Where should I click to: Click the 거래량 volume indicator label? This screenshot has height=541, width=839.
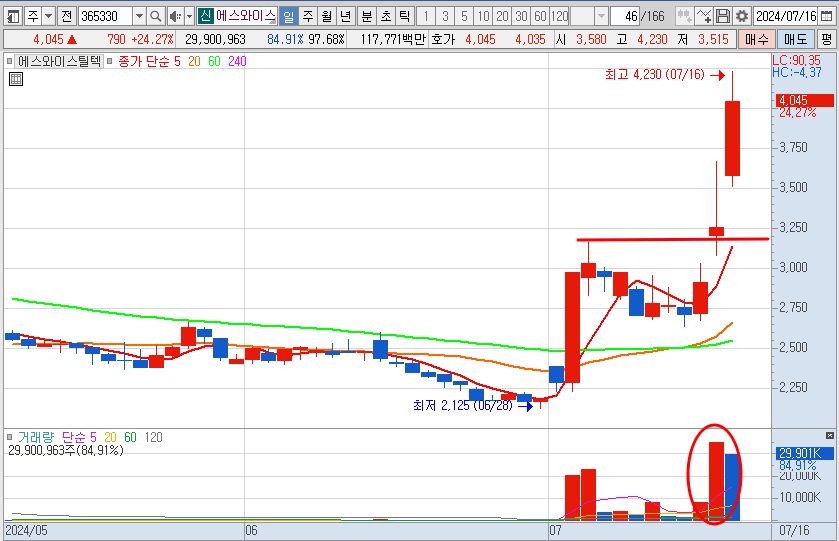(x=36, y=437)
